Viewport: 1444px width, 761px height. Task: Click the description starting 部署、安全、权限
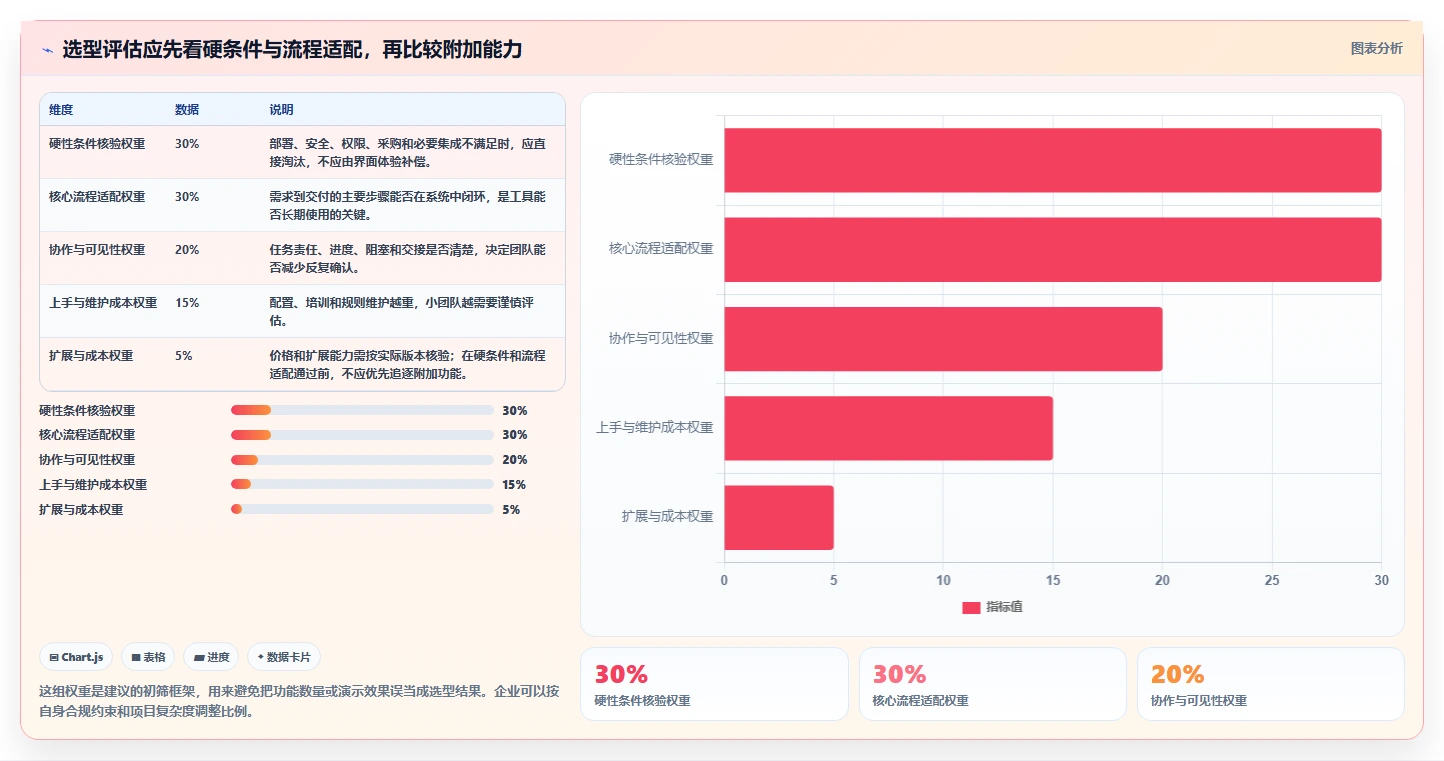point(408,152)
